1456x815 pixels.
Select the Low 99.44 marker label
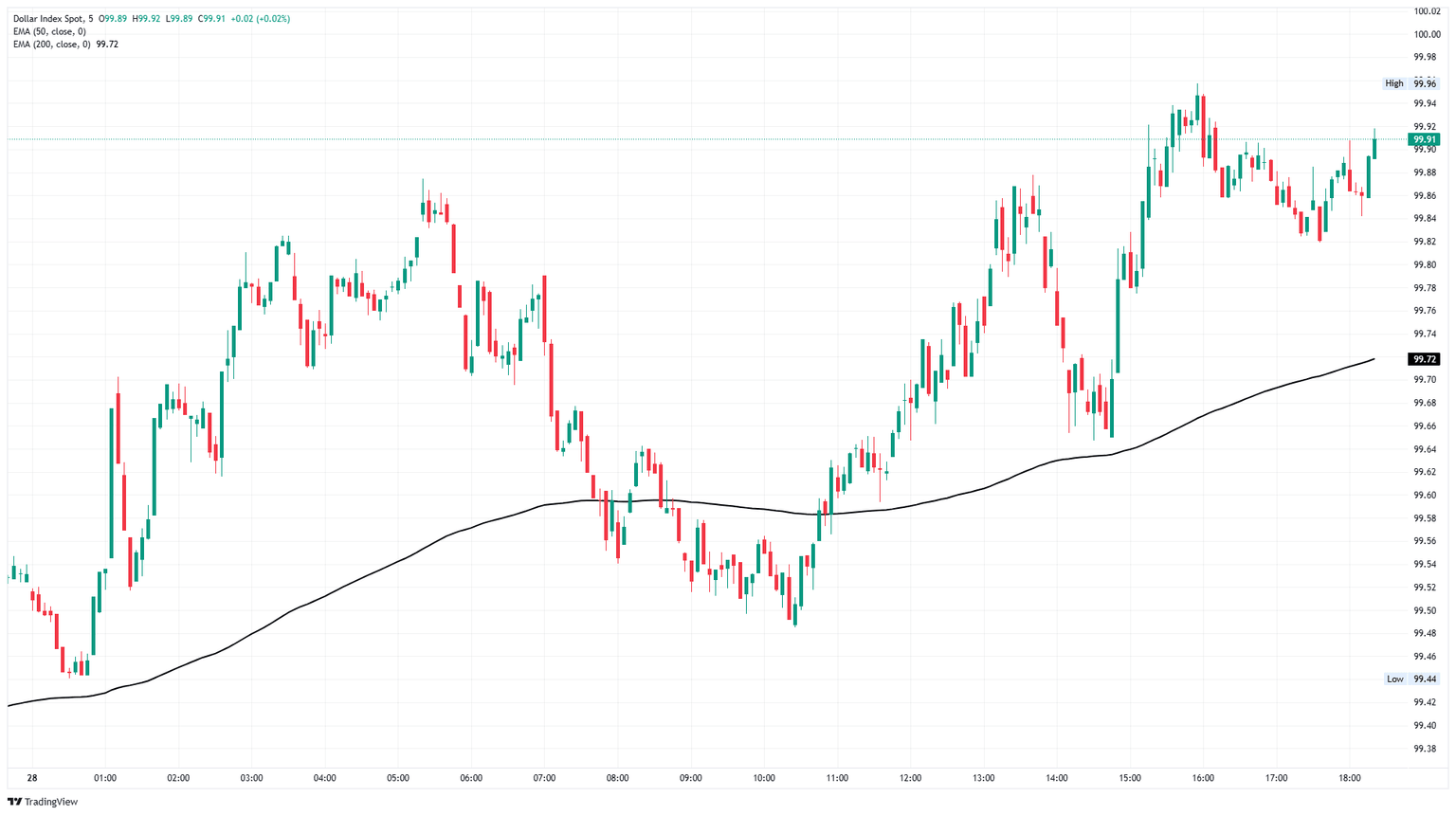tap(1411, 679)
